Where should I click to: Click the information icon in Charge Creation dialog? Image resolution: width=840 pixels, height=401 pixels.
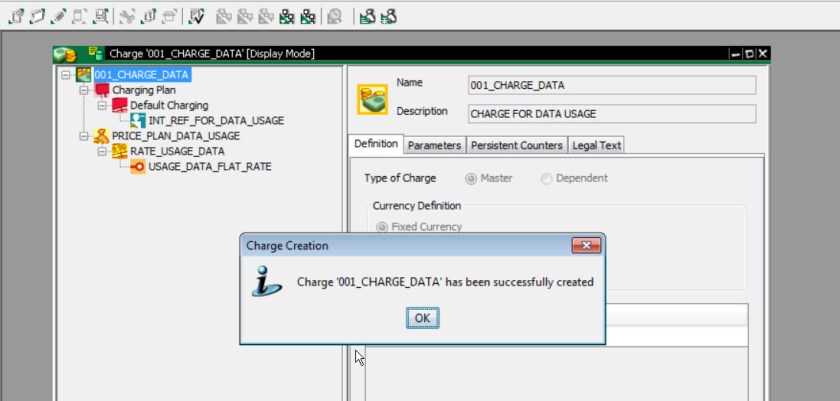click(266, 282)
